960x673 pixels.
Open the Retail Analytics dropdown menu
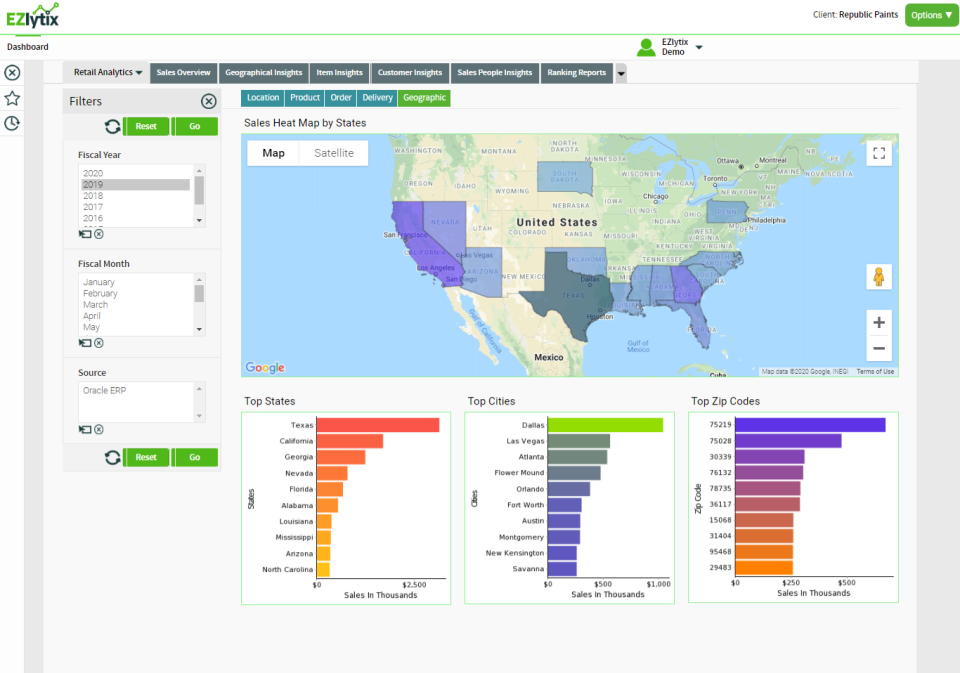coord(105,71)
